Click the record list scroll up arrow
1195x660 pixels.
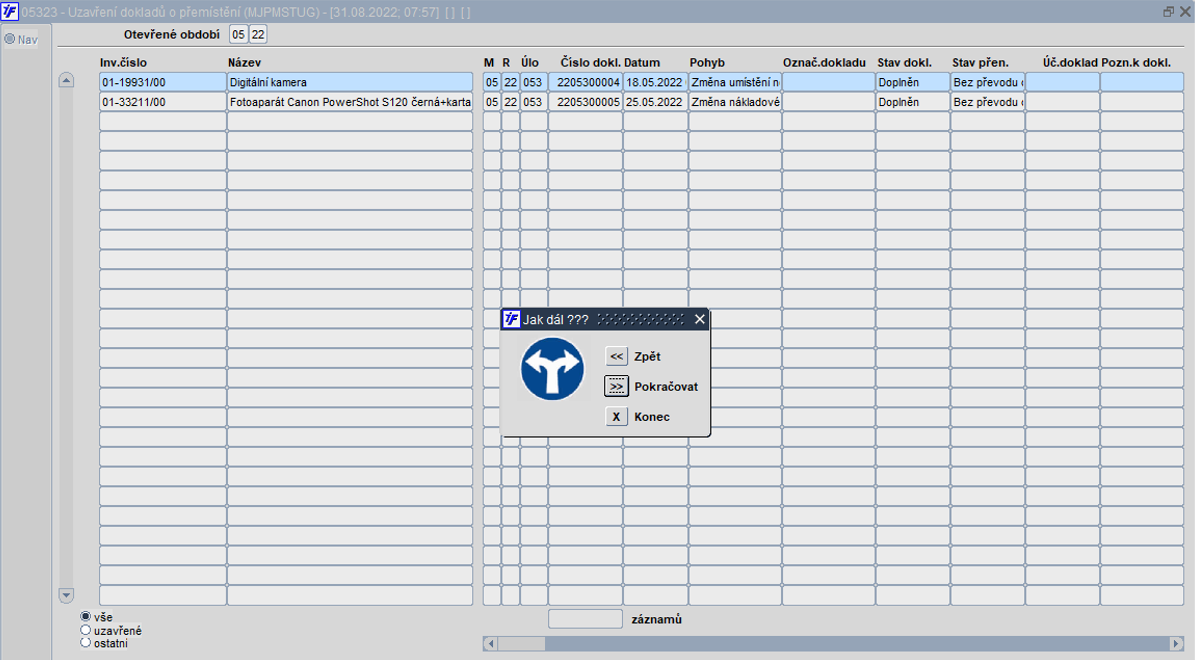coord(66,80)
